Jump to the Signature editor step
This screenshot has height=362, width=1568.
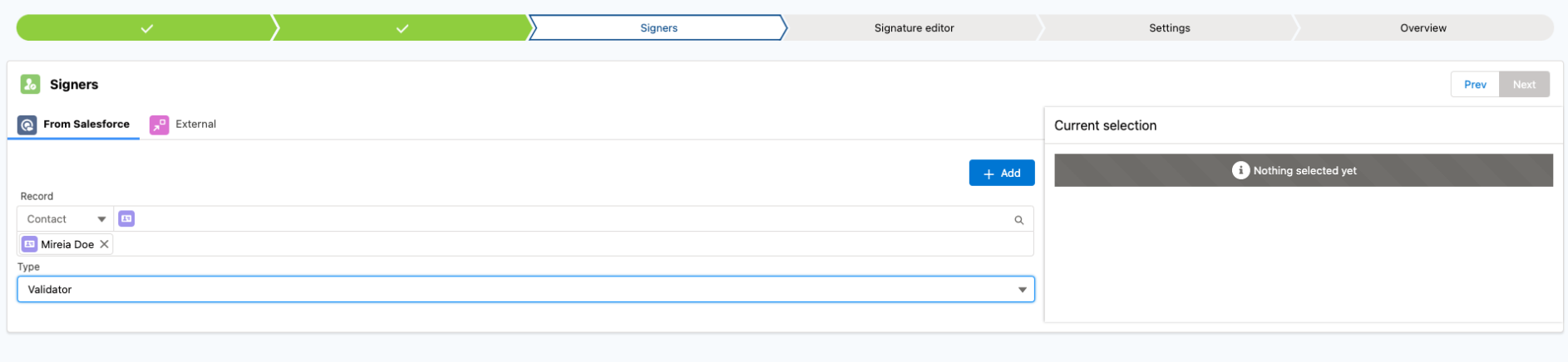(x=914, y=27)
